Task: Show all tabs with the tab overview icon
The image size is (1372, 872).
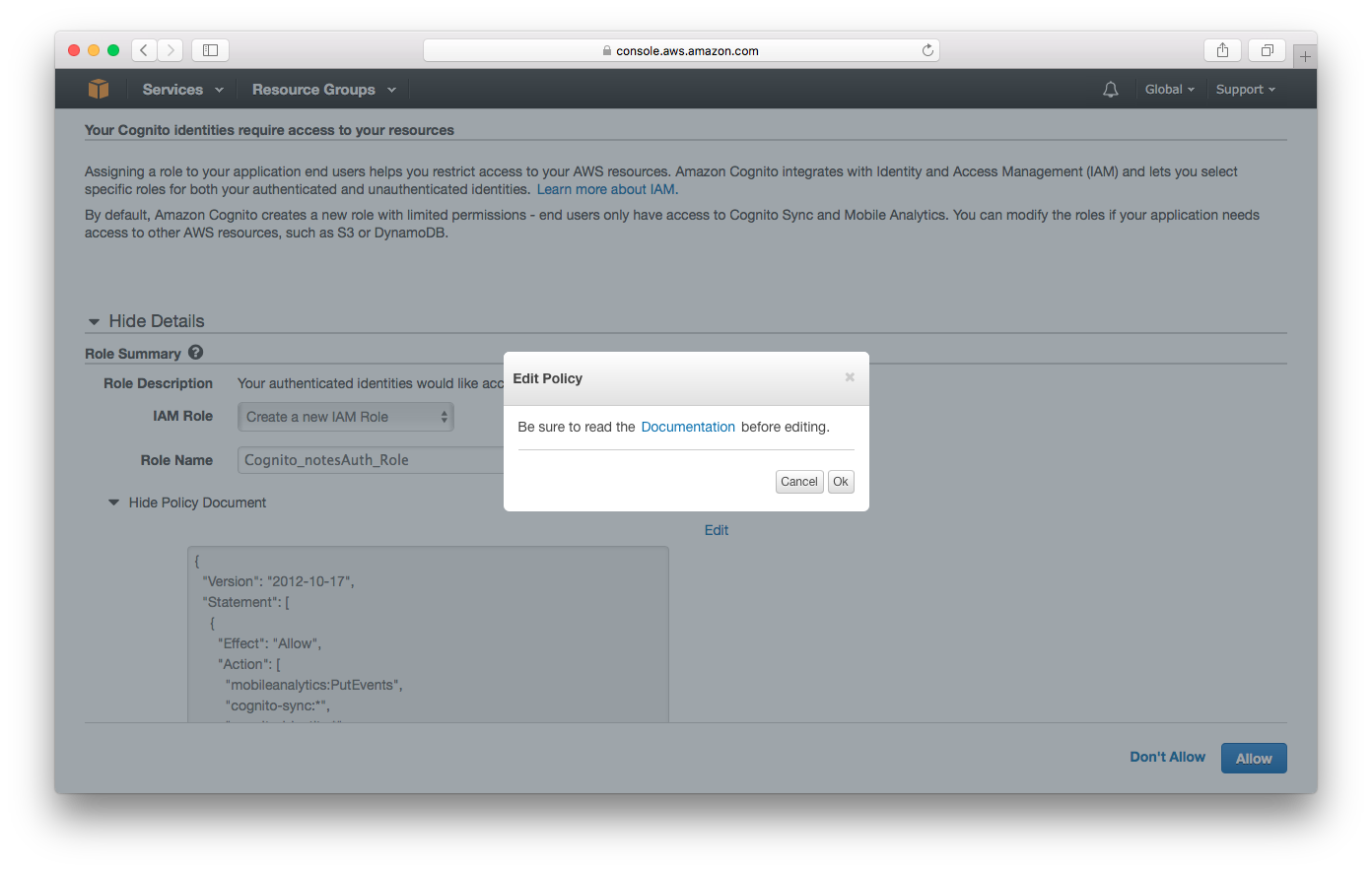Action: pyautogui.click(x=1267, y=50)
